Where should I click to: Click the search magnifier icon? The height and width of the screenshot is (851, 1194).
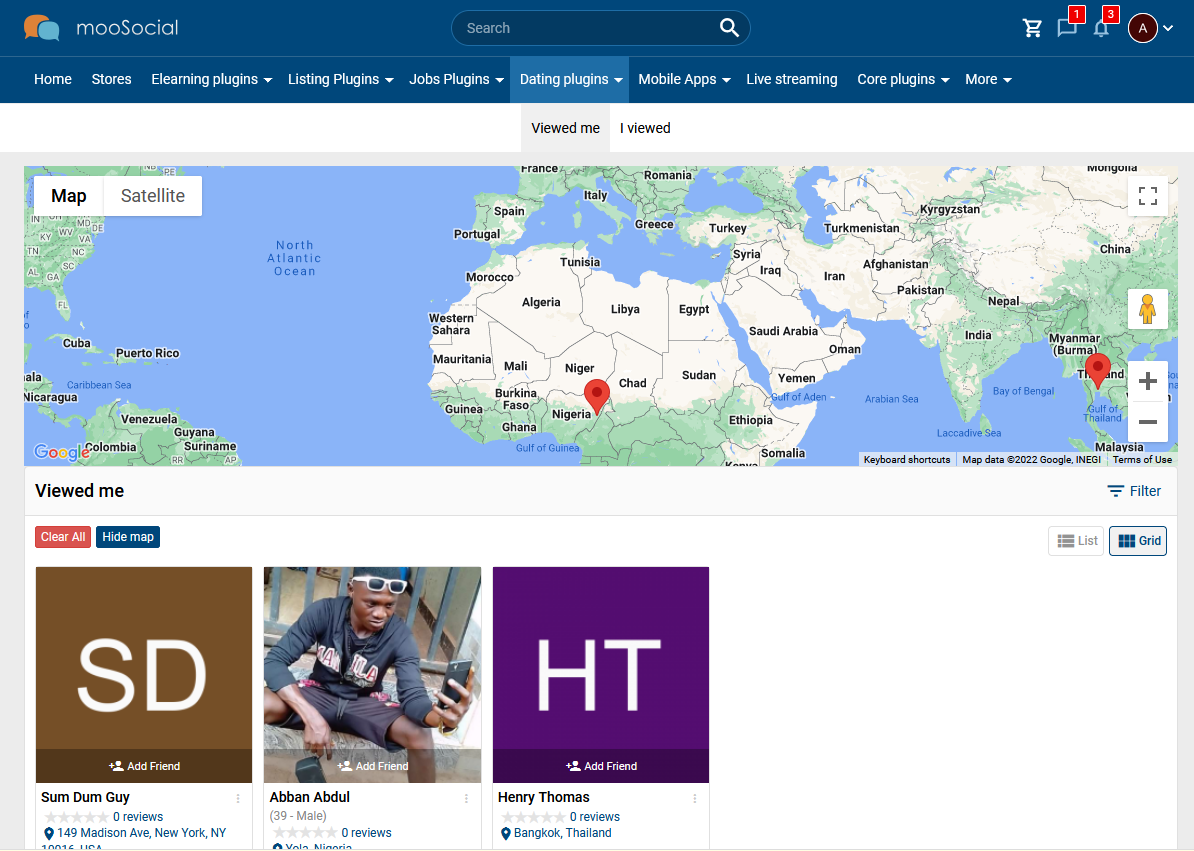tap(729, 28)
